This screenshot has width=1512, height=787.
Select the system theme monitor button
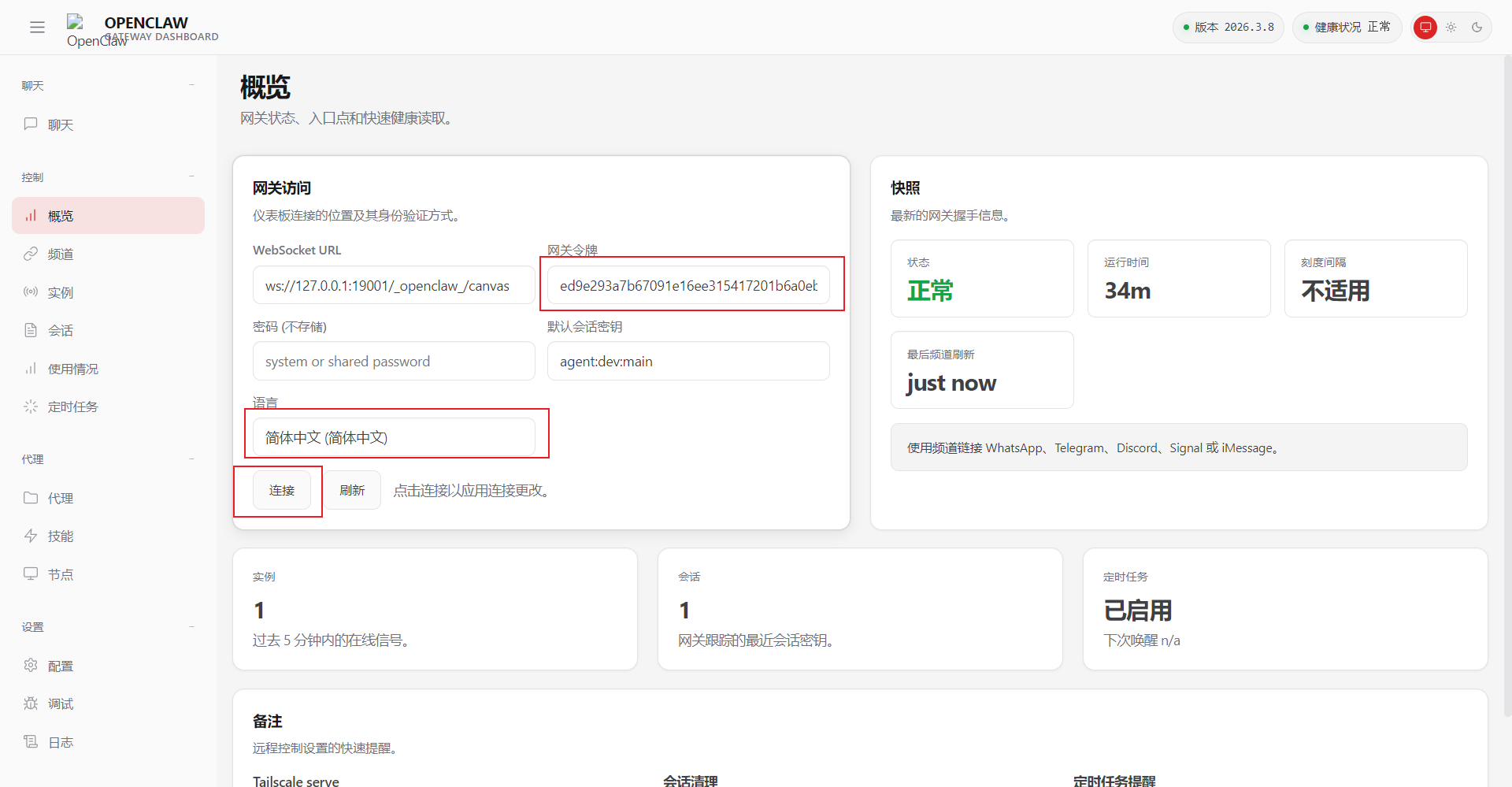[x=1425, y=28]
